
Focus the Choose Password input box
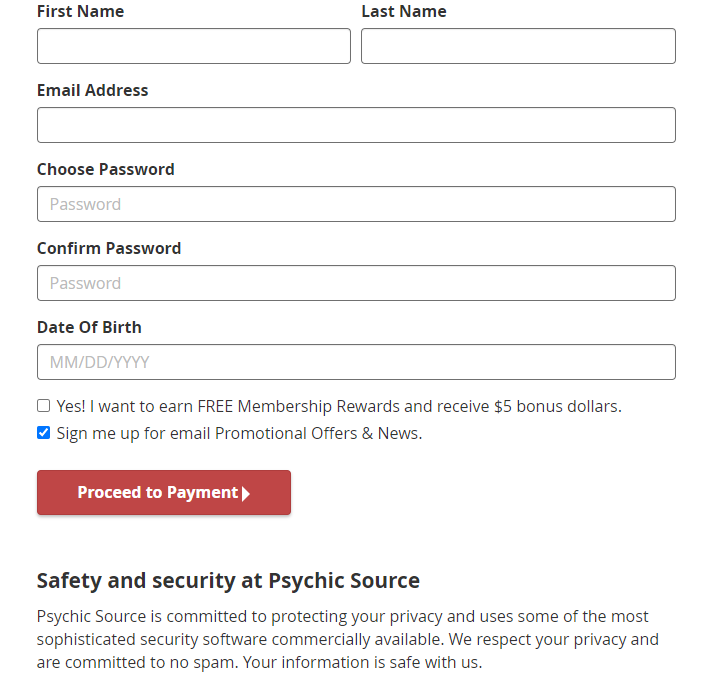click(356, 204)
